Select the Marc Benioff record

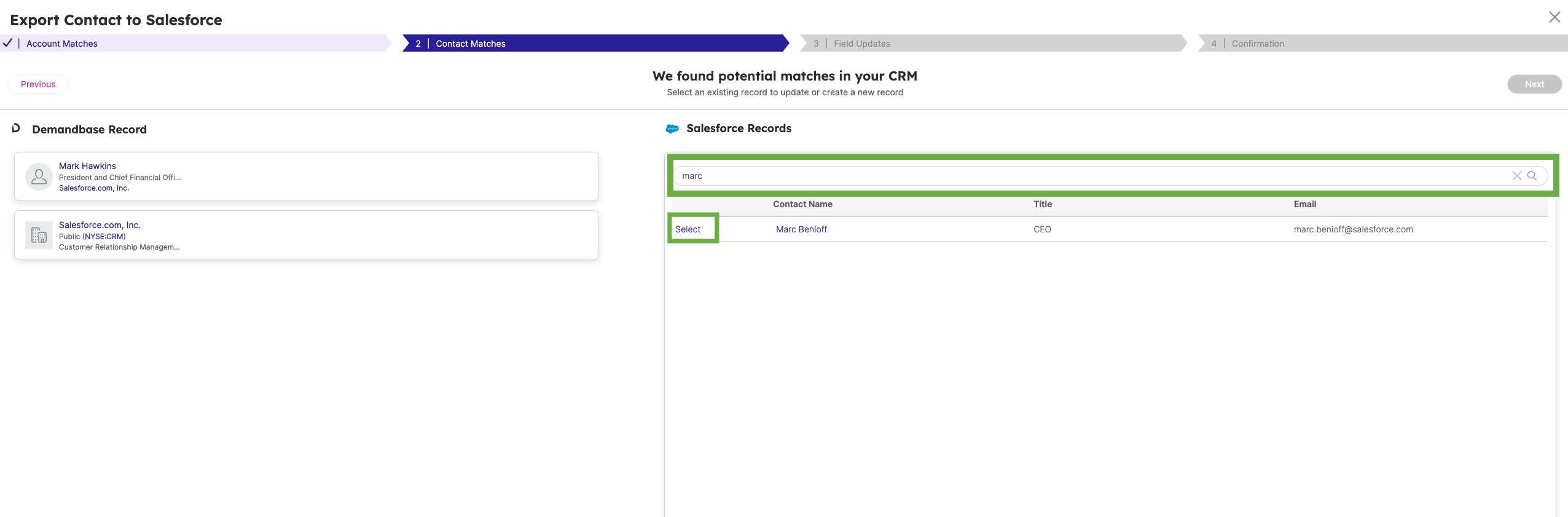(688, 229)
